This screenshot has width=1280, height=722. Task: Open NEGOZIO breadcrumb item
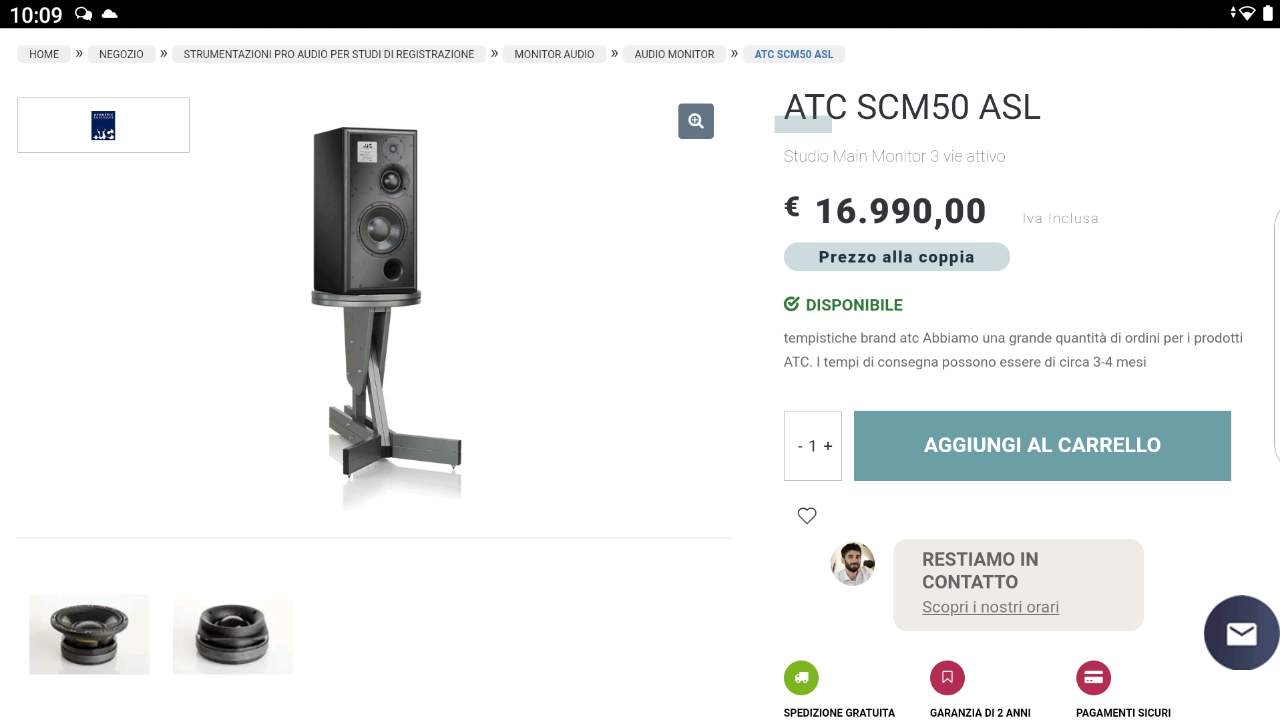(121, 54)
